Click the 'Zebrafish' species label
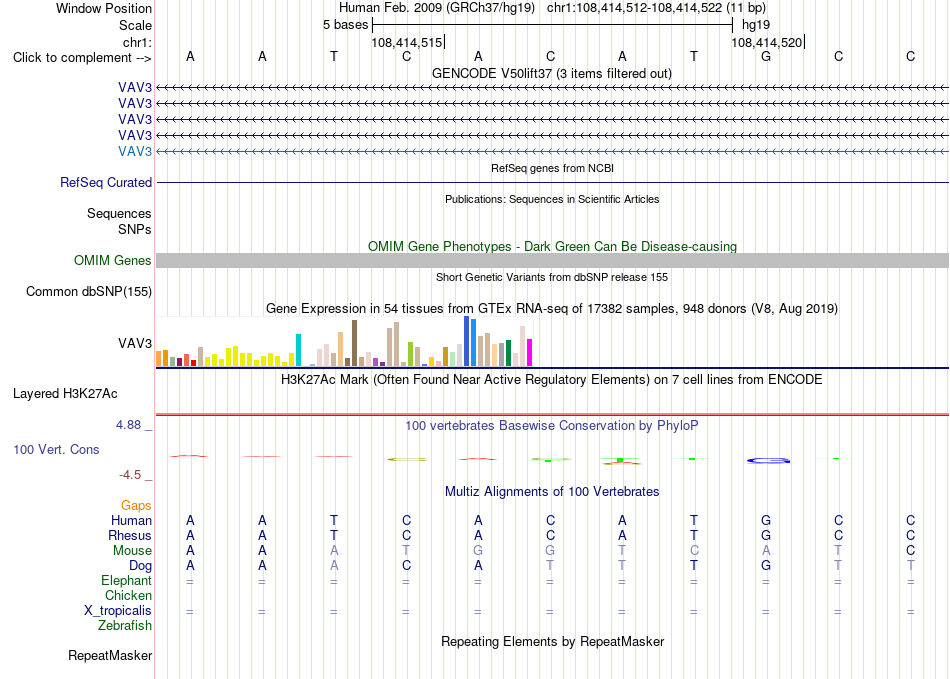 click(x=125, y=625)
